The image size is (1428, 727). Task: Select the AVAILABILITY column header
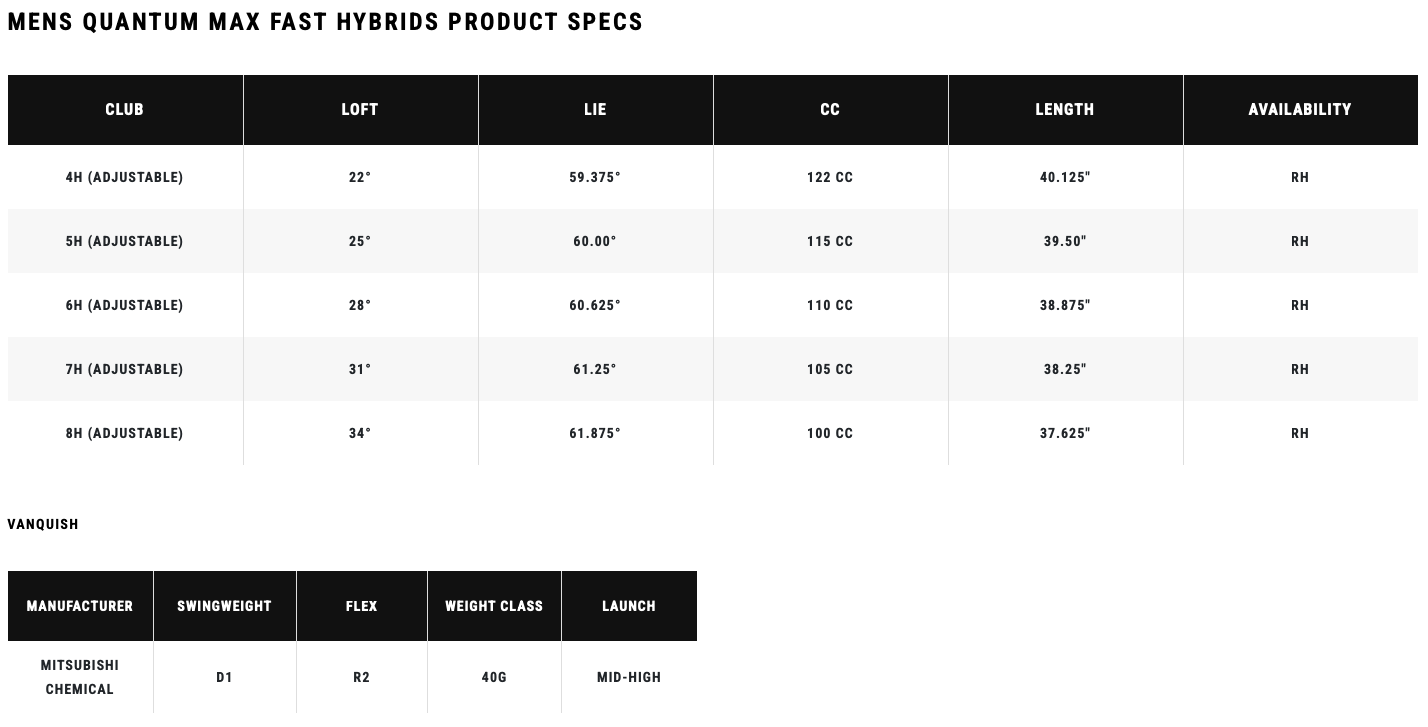1300,110
